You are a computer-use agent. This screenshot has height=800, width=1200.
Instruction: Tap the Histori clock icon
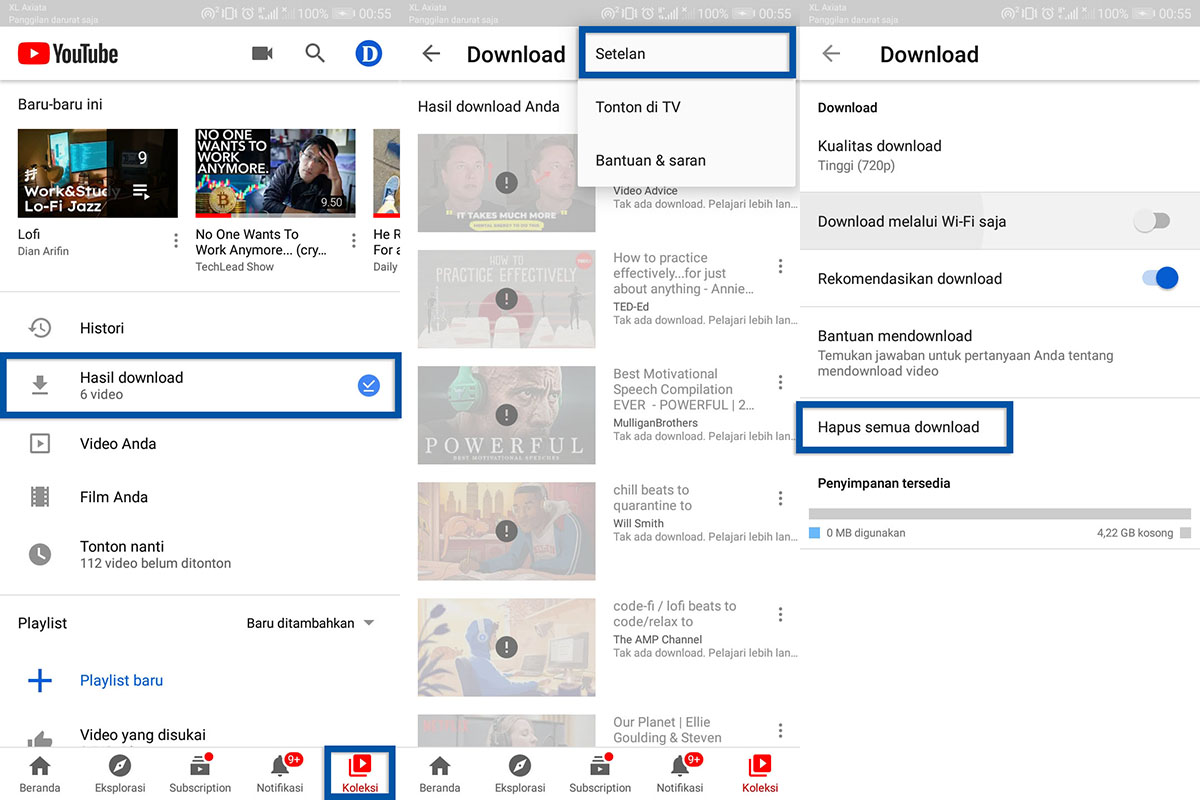[x=40, y=328]
